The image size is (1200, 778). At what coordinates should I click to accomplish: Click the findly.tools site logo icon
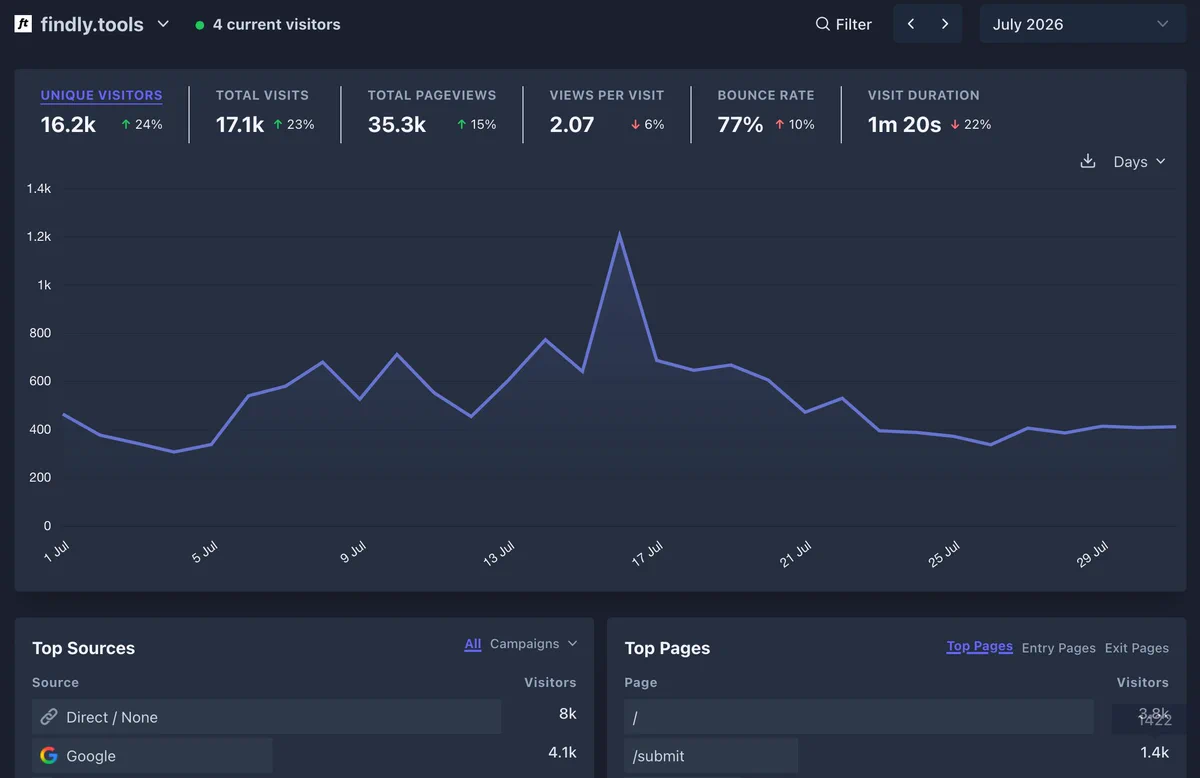pos(23,24)
